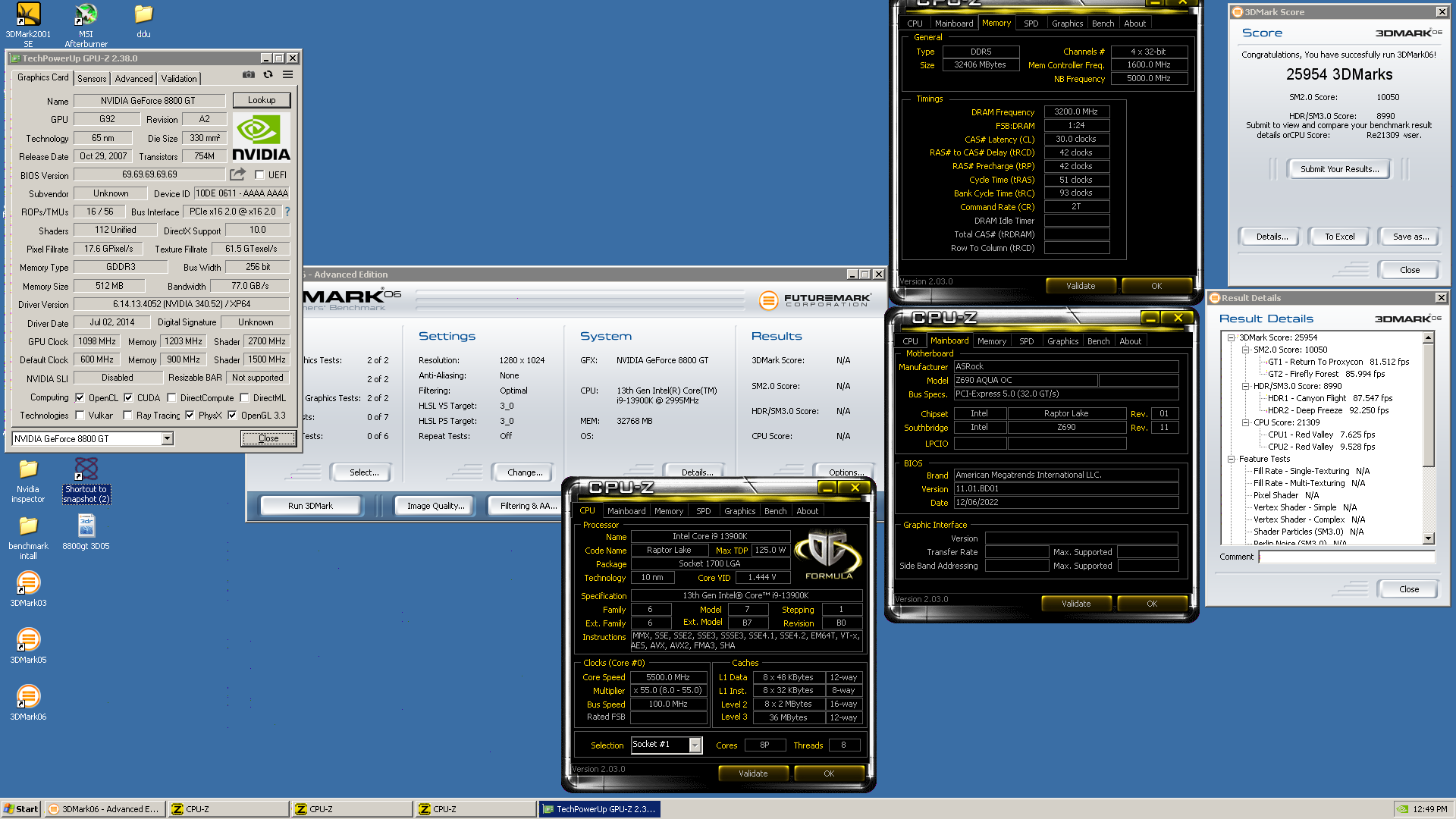Click the Save as... button
This screenshot has height=819, width=1456.
coord(1410,237)
